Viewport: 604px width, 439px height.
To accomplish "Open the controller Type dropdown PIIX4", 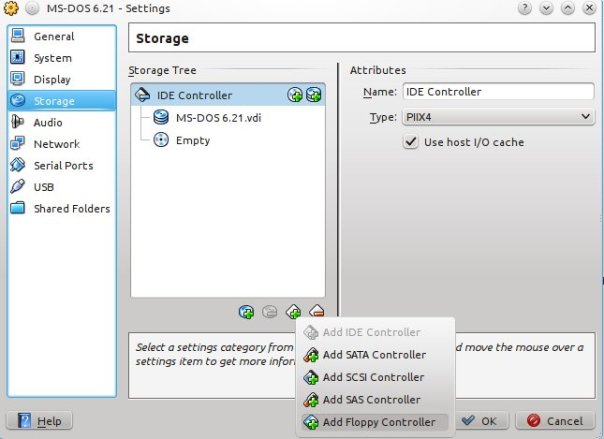I will [x=498, y=117].
